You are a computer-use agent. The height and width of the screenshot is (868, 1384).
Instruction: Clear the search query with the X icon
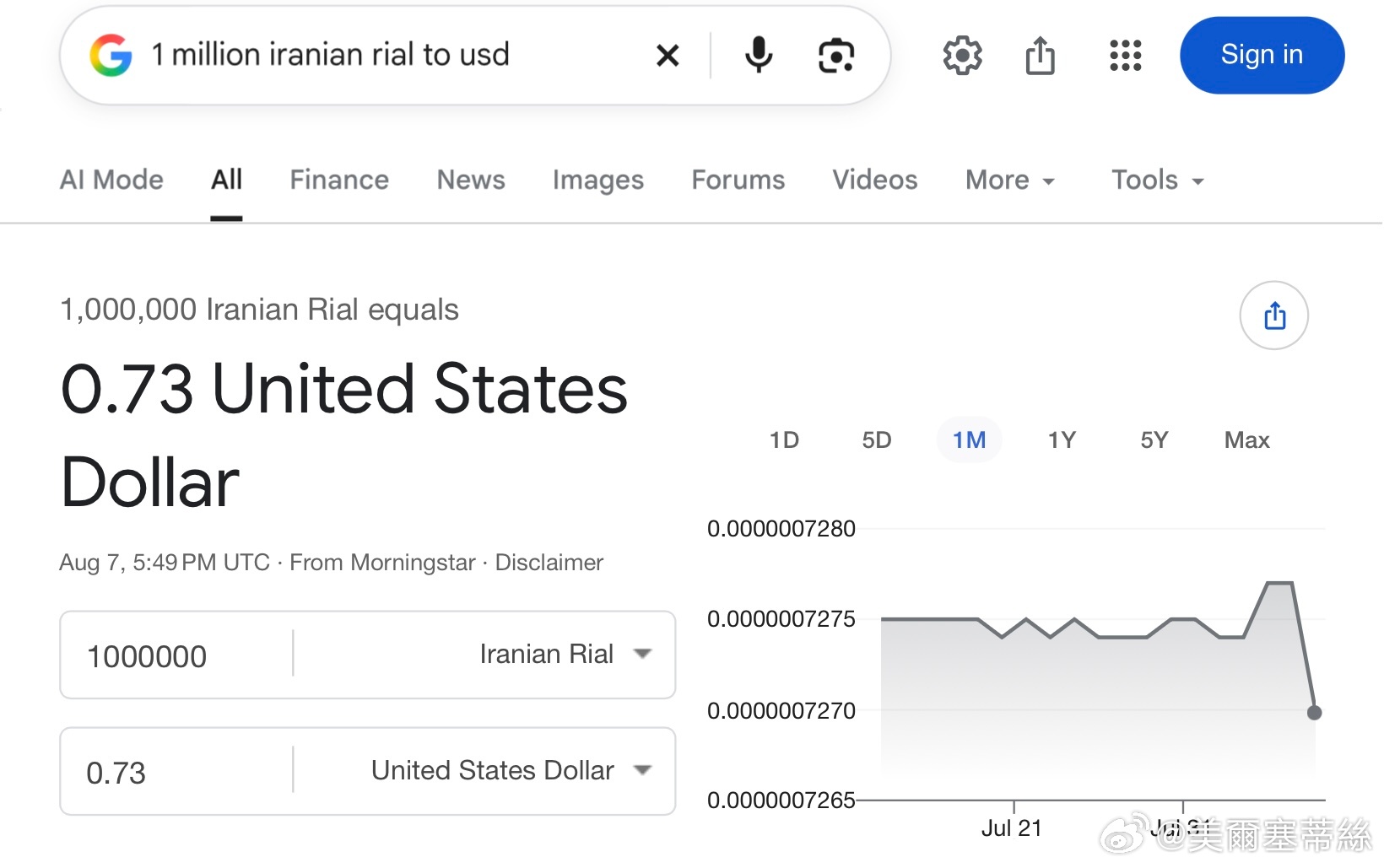(x=668, y=56)
